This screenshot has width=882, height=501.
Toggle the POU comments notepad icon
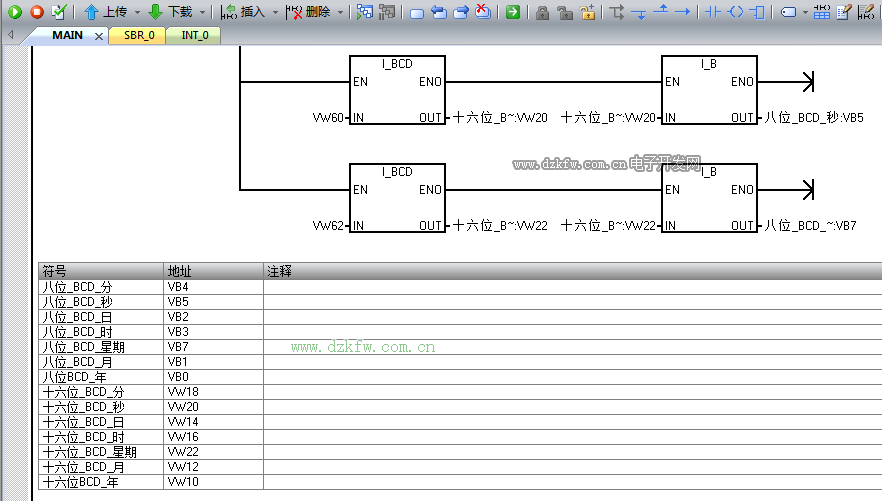843,12
